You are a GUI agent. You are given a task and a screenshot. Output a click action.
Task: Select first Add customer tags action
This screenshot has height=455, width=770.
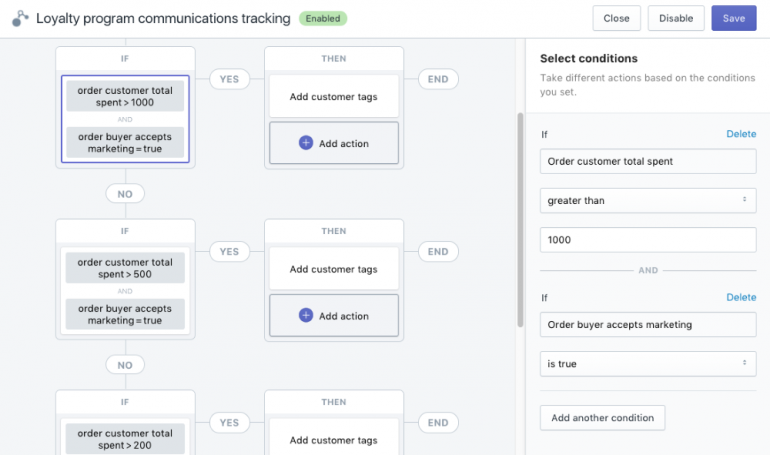[333, 96]
